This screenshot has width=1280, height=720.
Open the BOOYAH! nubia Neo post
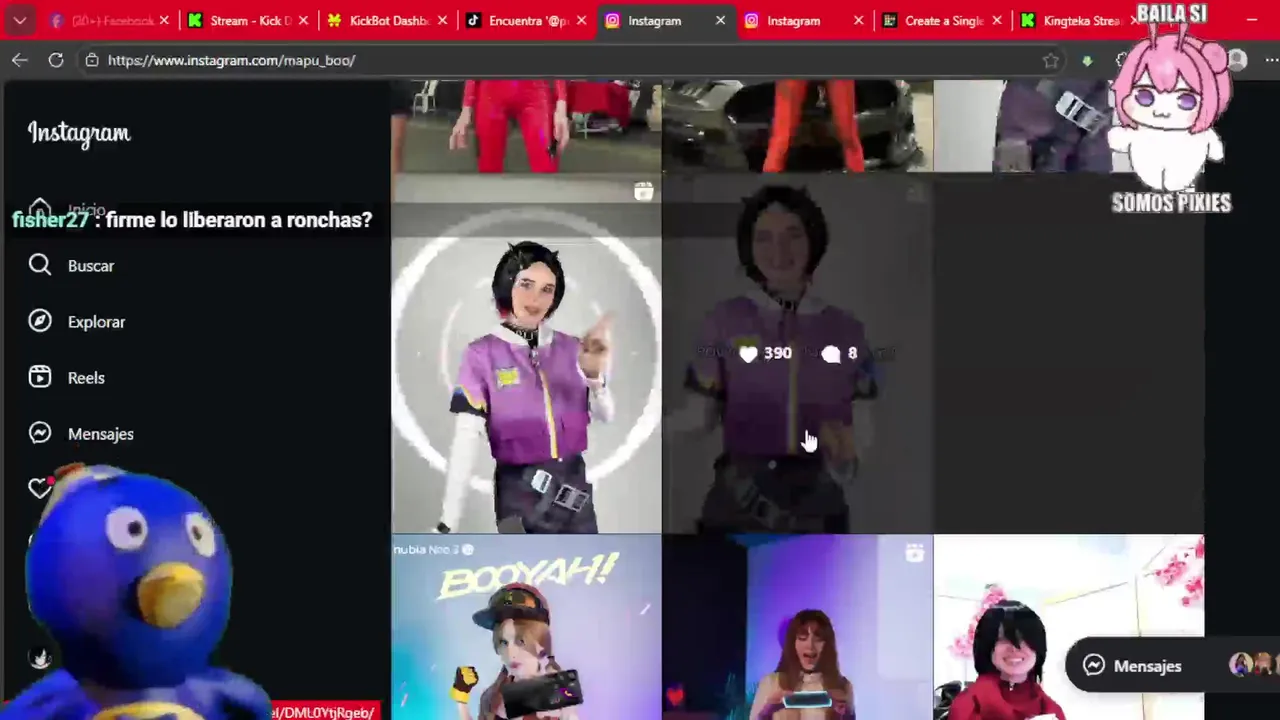click(x=526, y=628)
